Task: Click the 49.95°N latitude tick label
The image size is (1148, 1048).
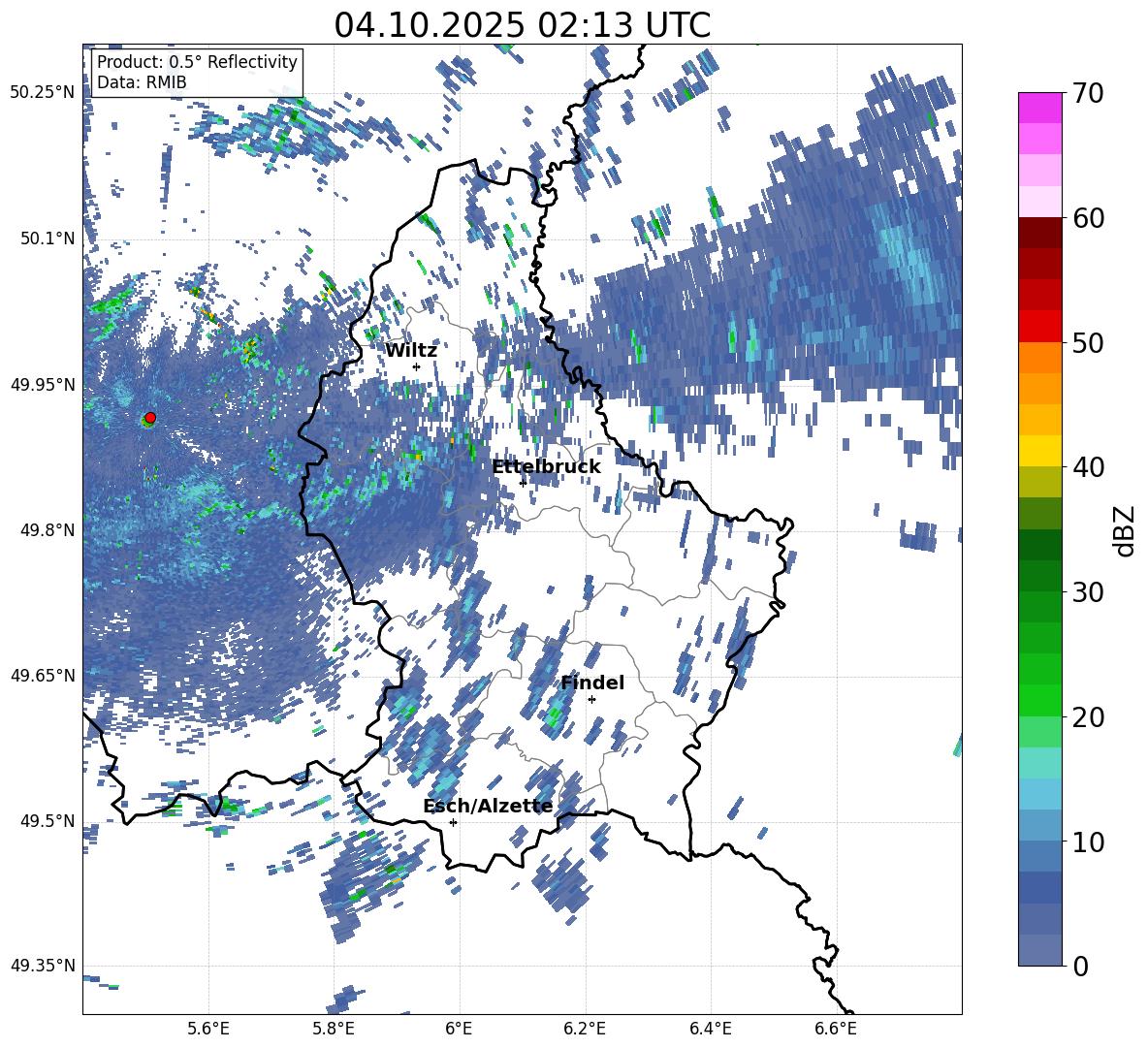Action: click(43, 384)
